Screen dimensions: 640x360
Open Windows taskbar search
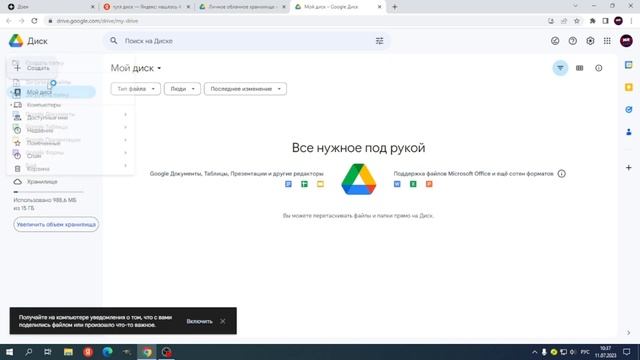coord(29,352)
